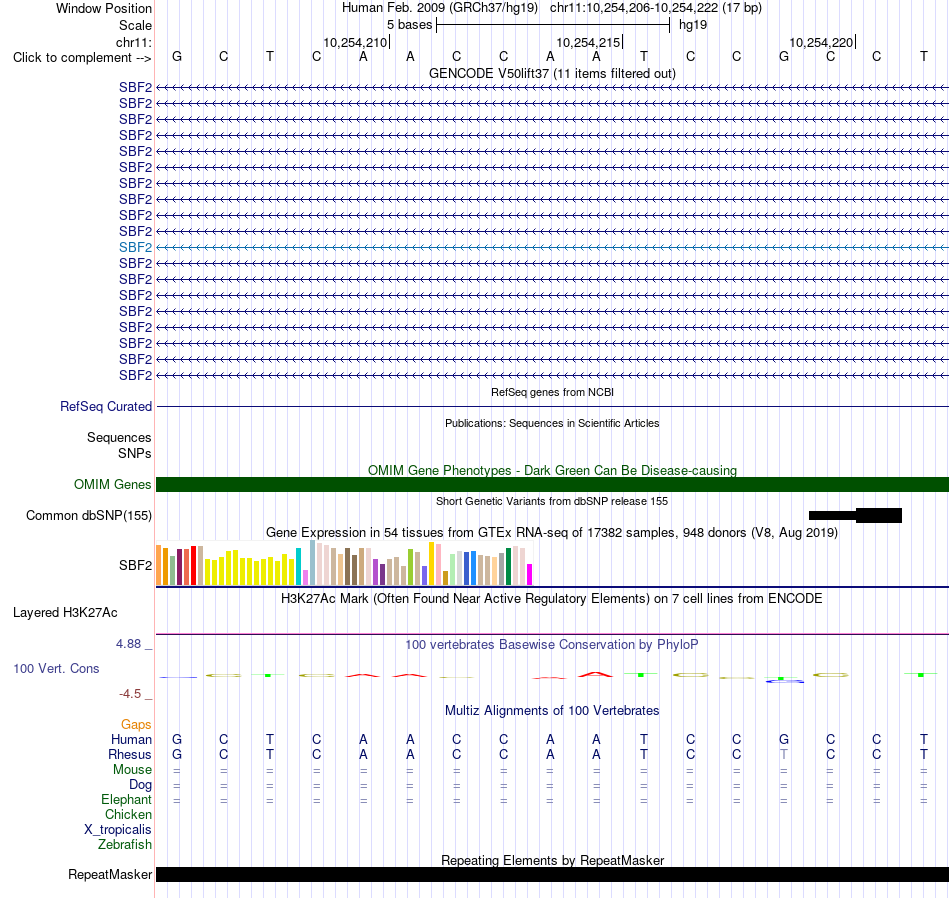Click the SBF2 label beside GTEx bar chart
The height and width of the screenshot is (898, 950).
click(135, 565)
